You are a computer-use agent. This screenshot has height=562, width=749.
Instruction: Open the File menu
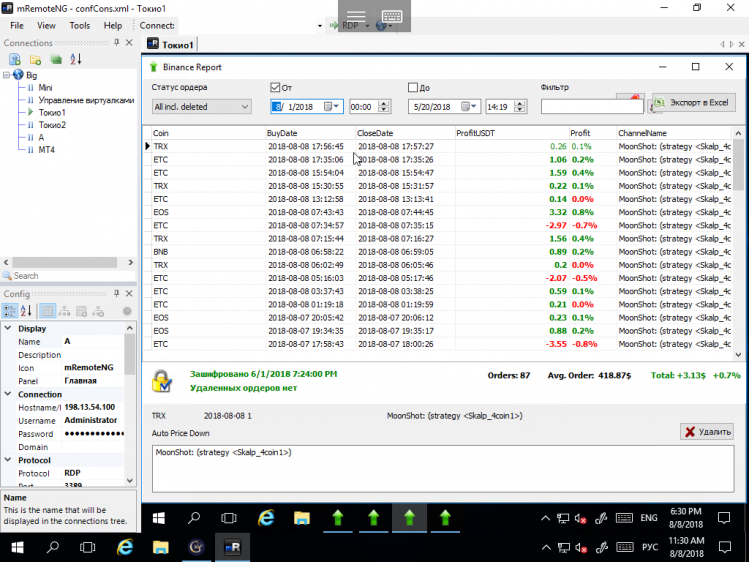17,26
